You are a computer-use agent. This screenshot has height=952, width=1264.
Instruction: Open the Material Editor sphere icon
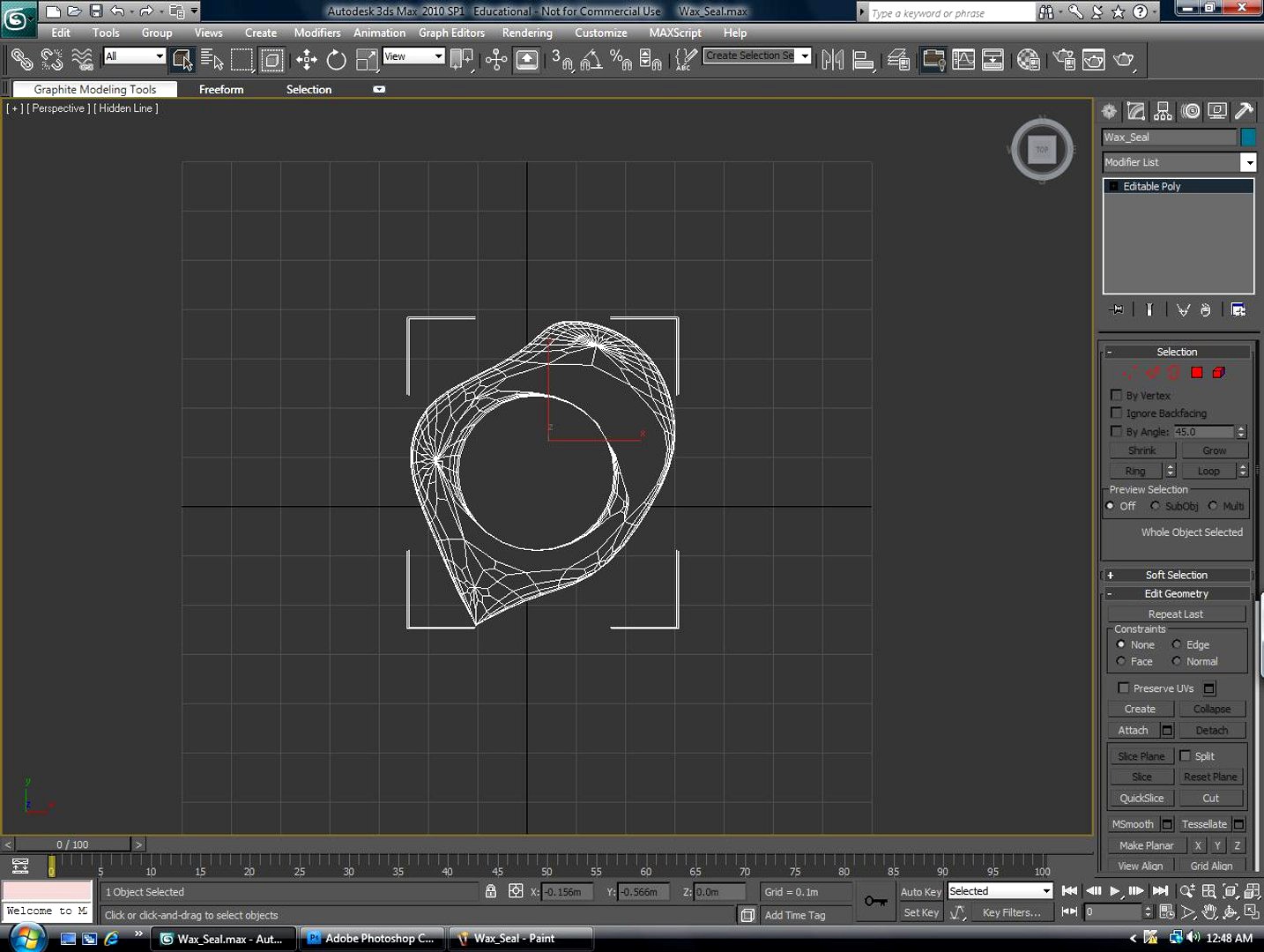[x=1028, y=60]
